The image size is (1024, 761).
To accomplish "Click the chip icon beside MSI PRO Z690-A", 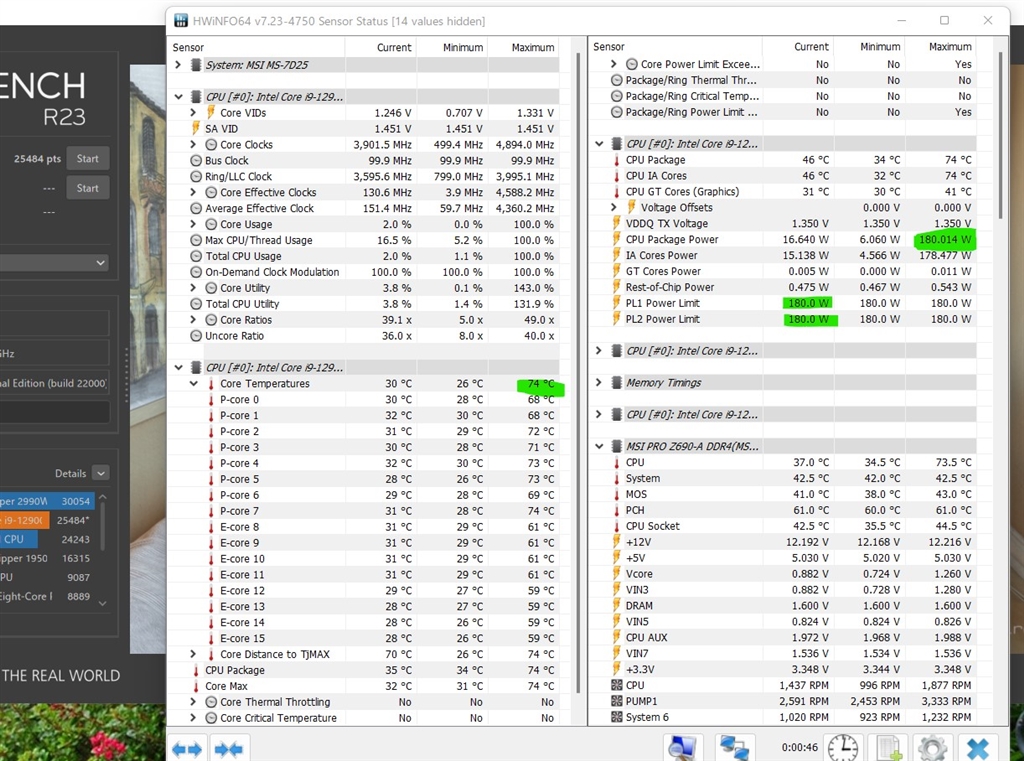I will 616,446.
